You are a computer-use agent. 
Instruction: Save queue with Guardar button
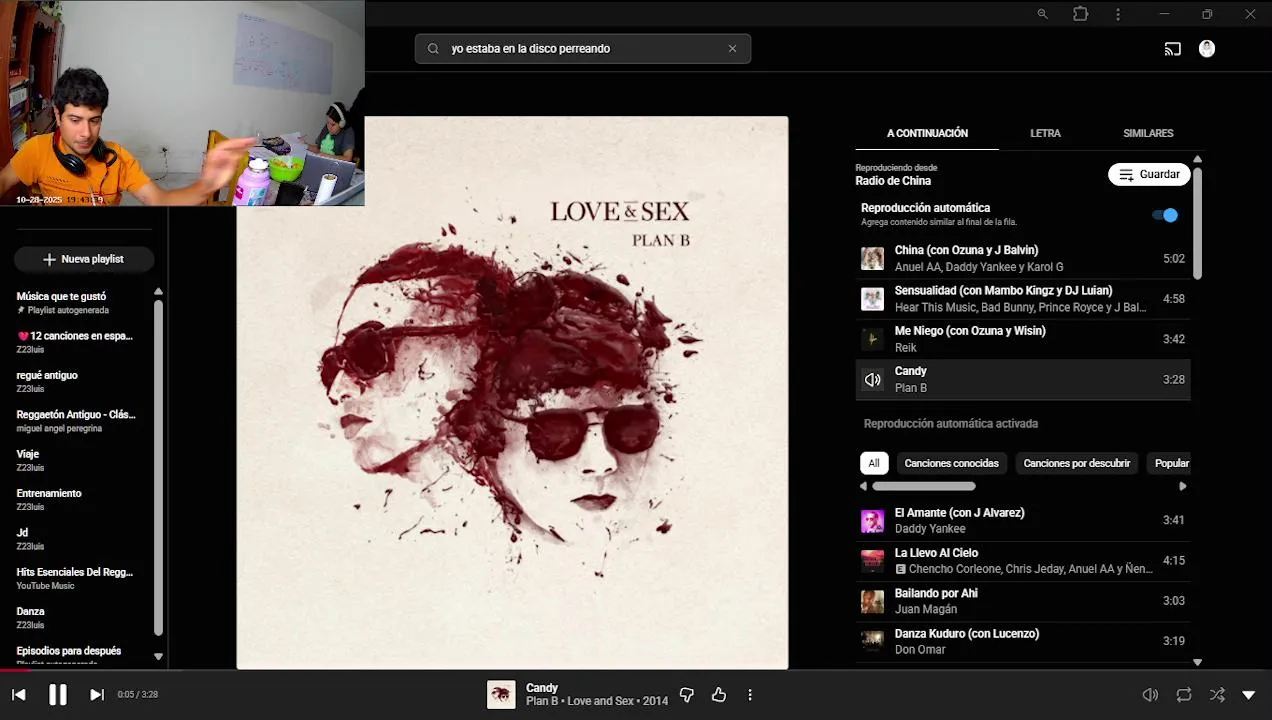click(1149, 174)
